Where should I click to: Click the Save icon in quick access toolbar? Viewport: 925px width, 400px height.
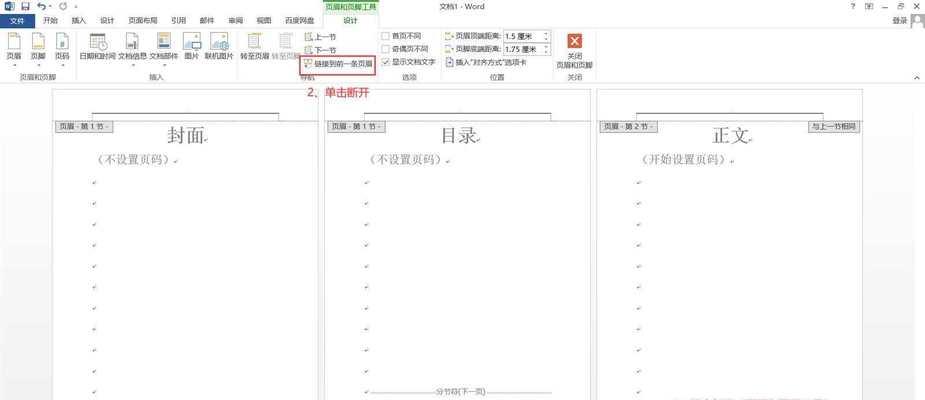point(25,6)
